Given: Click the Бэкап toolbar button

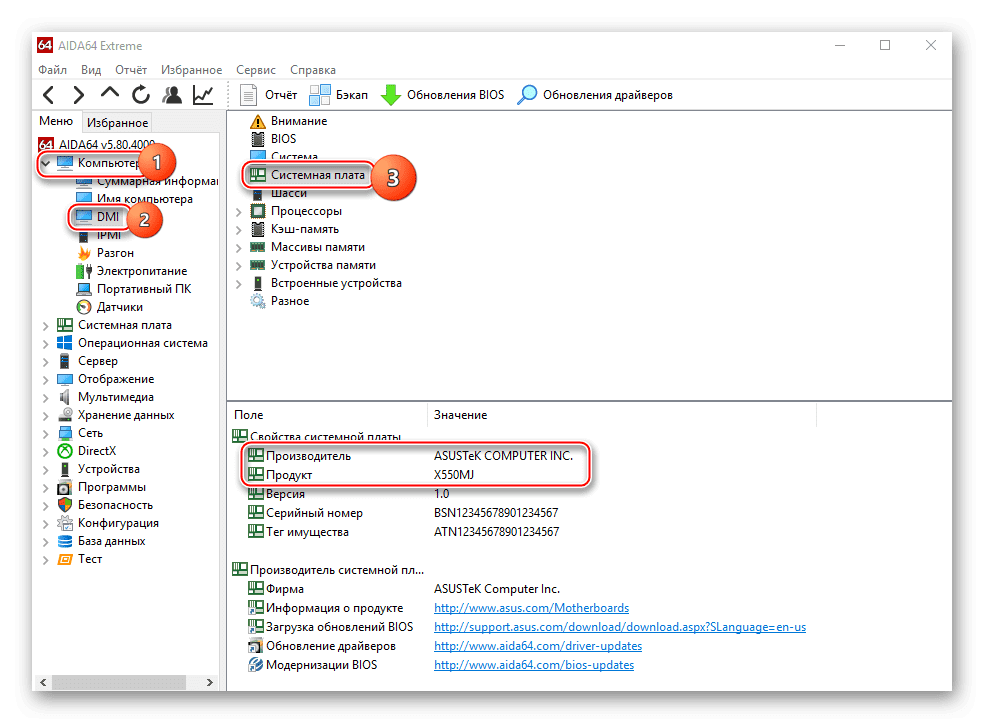Looking at the screenshot, I should tap(338, 95).
